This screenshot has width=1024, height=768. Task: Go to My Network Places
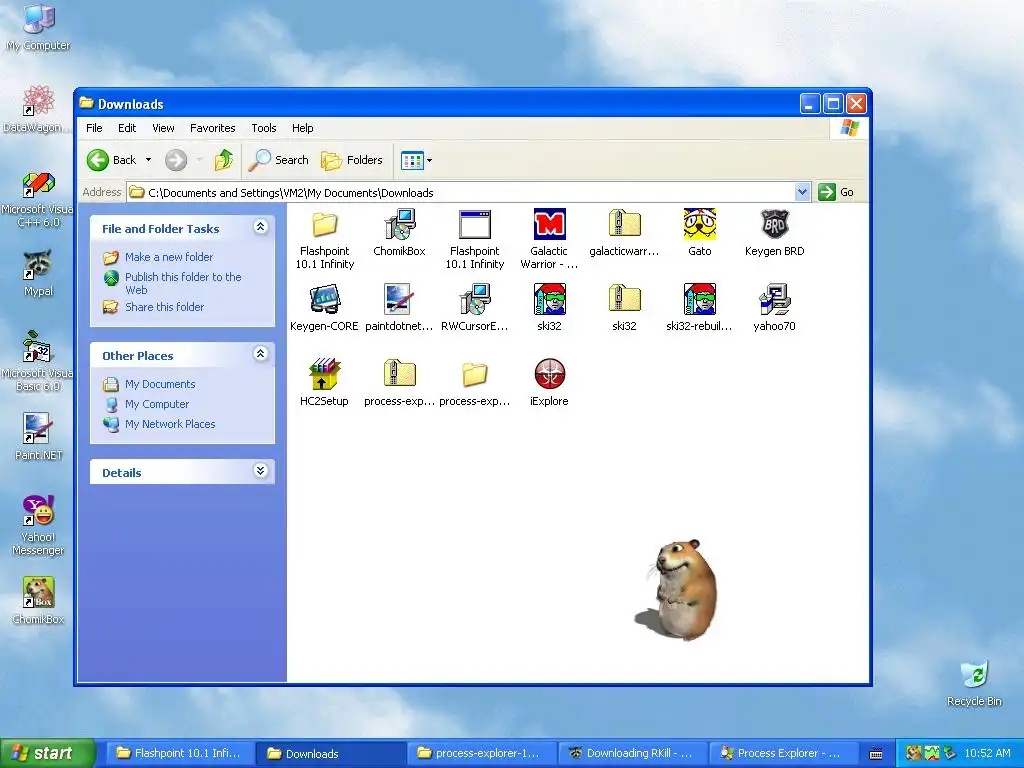170,424
